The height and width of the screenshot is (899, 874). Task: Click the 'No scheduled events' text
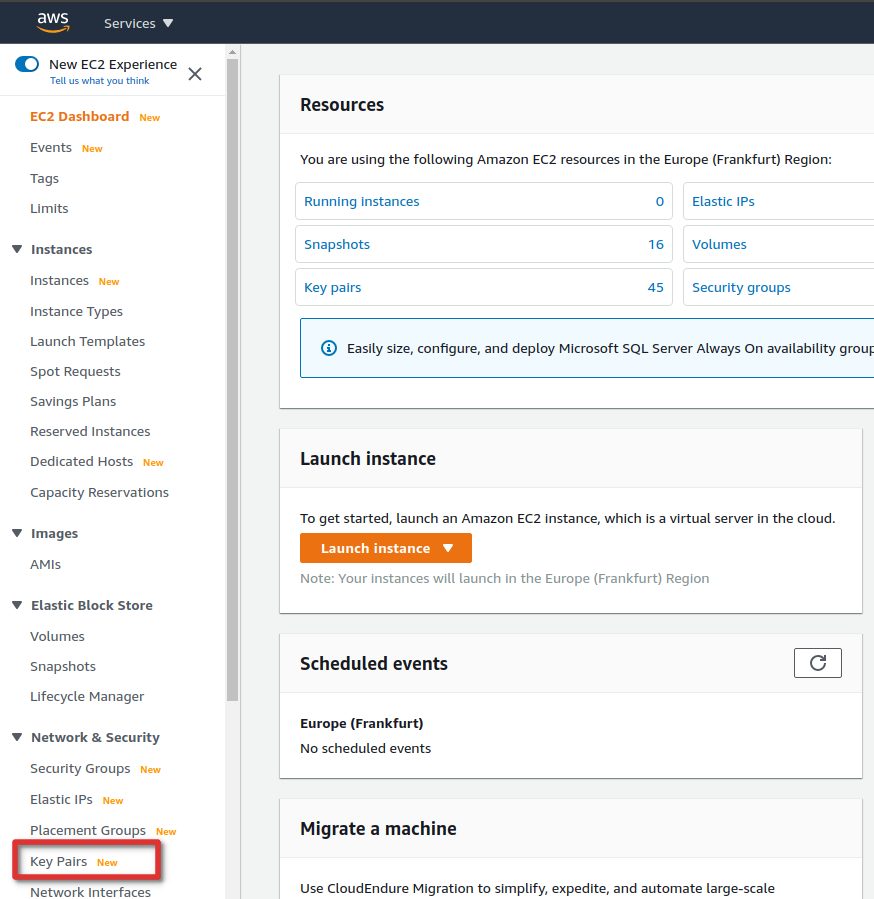pyautogui.click(x=365, y=748)
